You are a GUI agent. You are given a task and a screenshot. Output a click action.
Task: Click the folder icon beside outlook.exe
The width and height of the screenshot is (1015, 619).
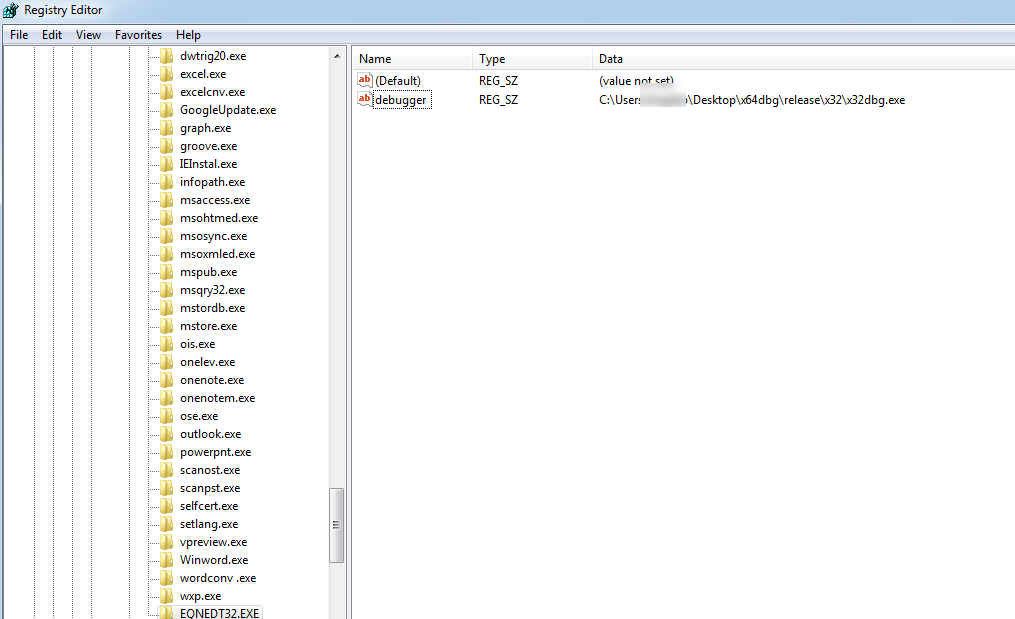coord(167,434)
